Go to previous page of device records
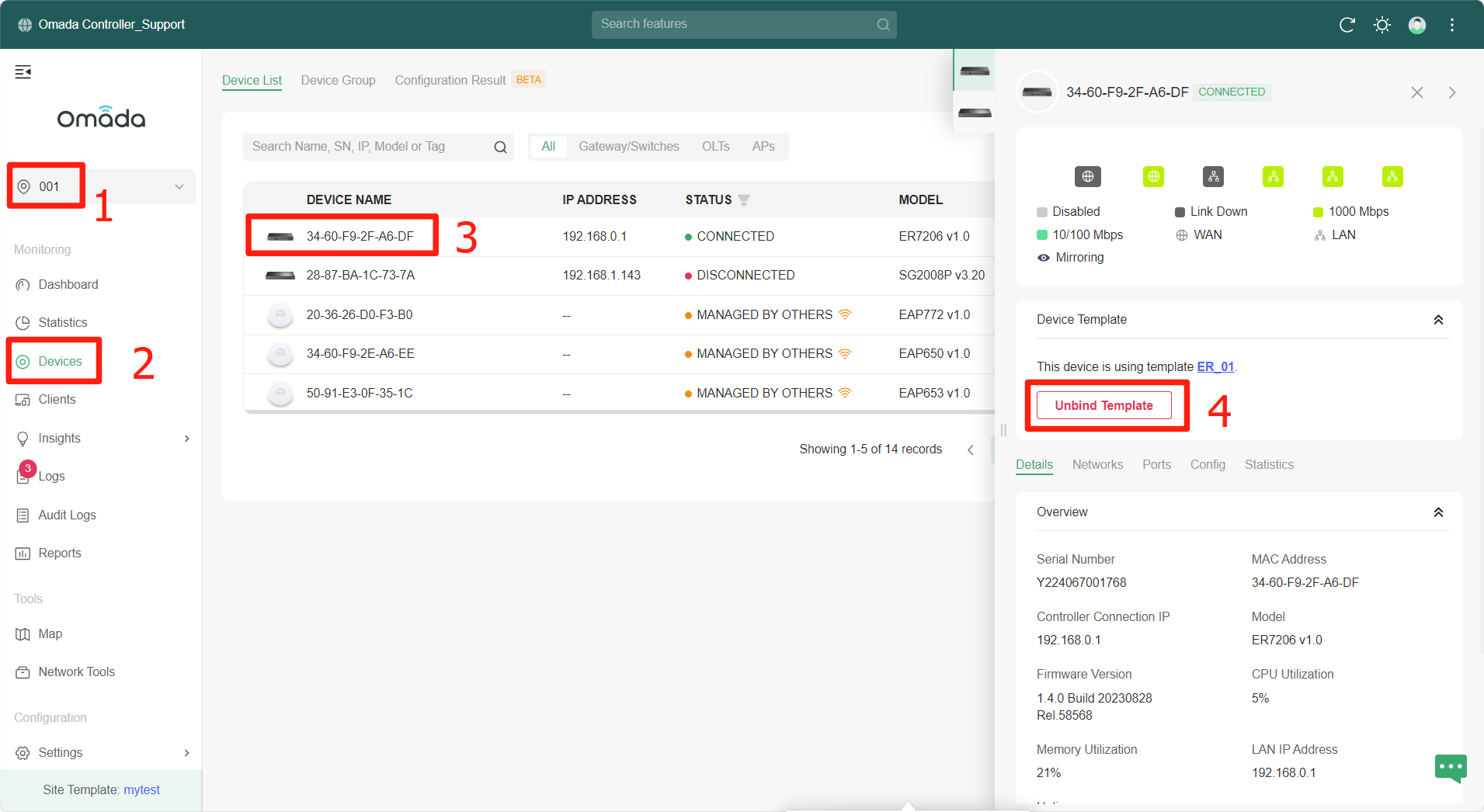The image size is (1484, 812). (971, 449)
